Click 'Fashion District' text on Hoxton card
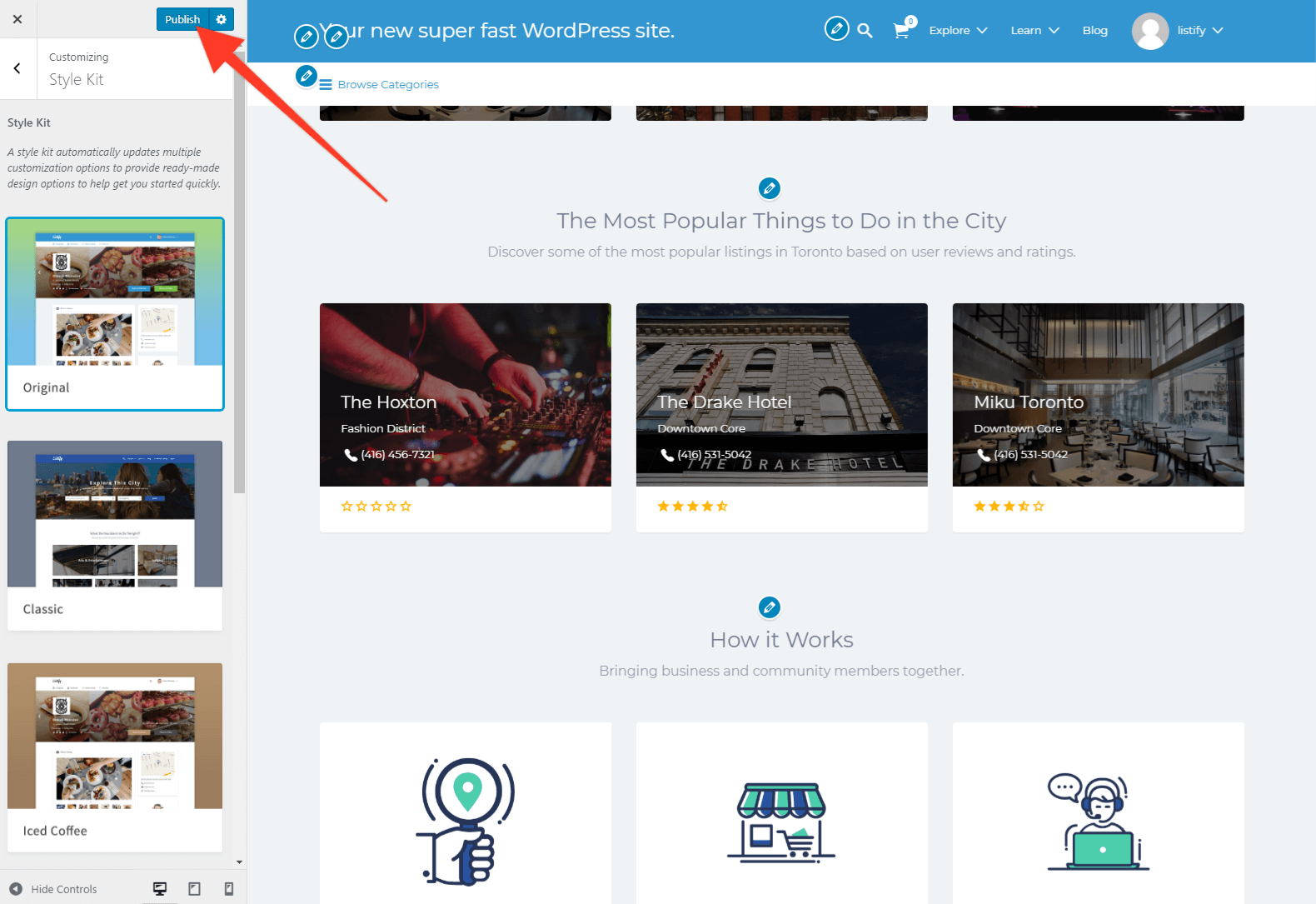 [x=383, y=429]
